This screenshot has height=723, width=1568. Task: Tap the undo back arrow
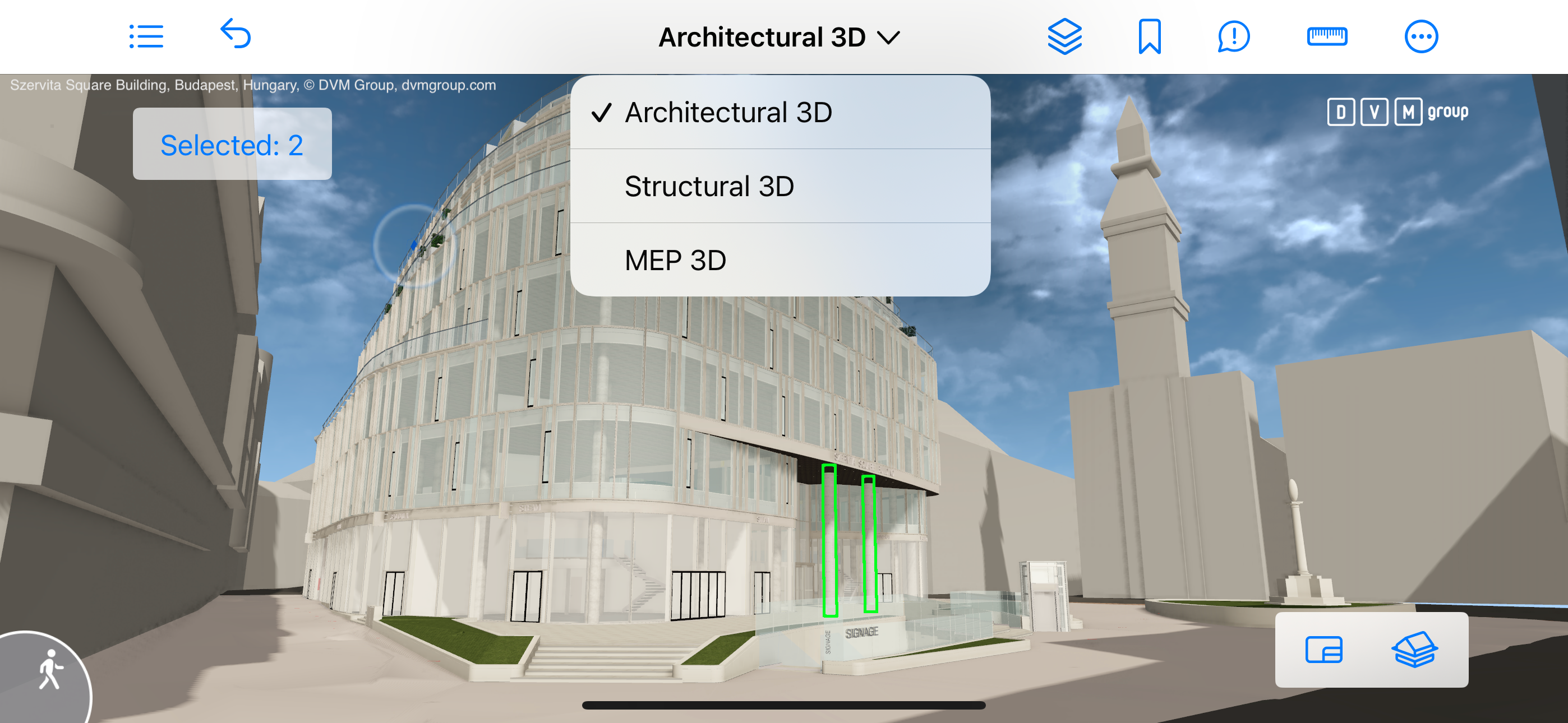235,34
